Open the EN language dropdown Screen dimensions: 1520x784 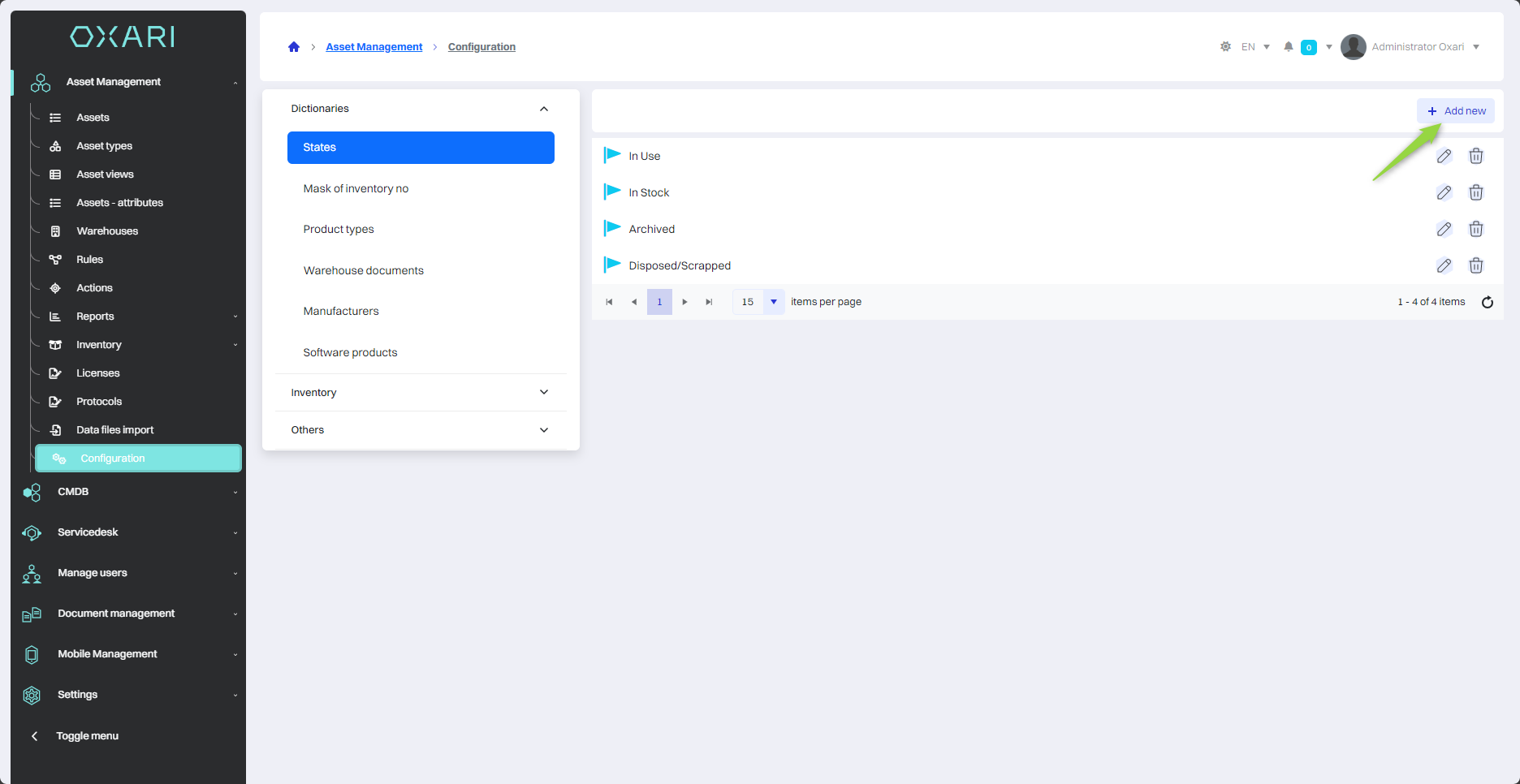[x=1255, y=47]
